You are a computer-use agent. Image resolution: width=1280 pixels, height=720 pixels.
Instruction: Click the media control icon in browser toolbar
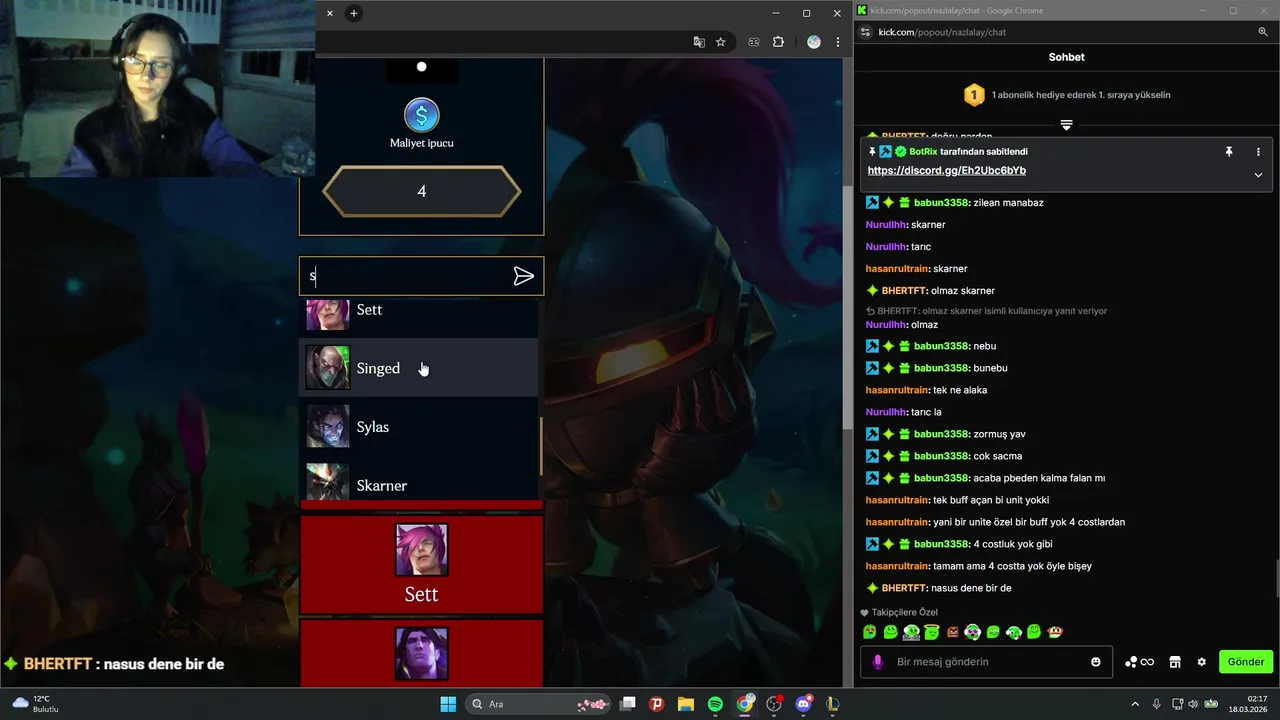[x=754, y=42]
